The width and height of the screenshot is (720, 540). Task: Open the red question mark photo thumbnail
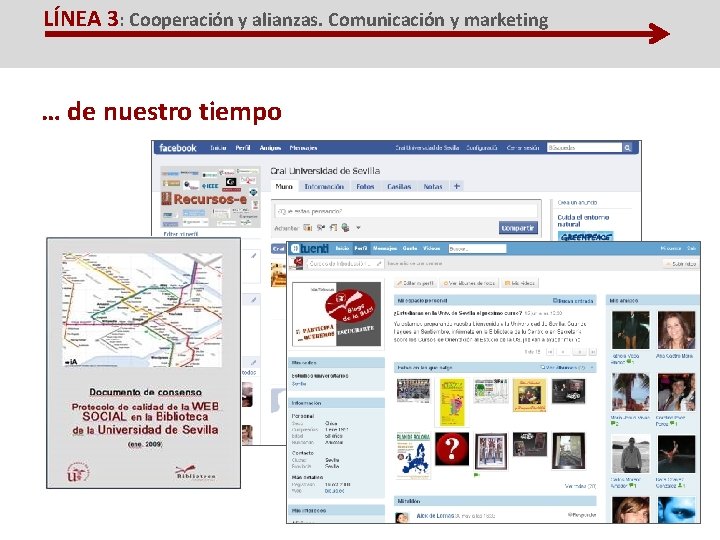click(452, 449)
